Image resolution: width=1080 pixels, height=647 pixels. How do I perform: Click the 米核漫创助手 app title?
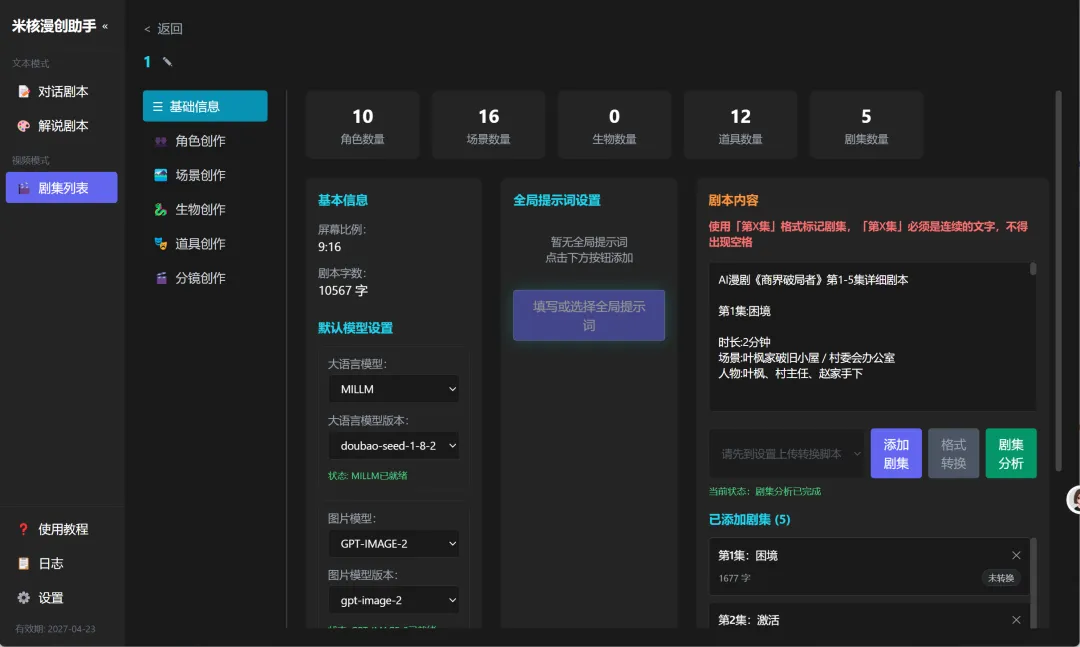coord(54,26)
